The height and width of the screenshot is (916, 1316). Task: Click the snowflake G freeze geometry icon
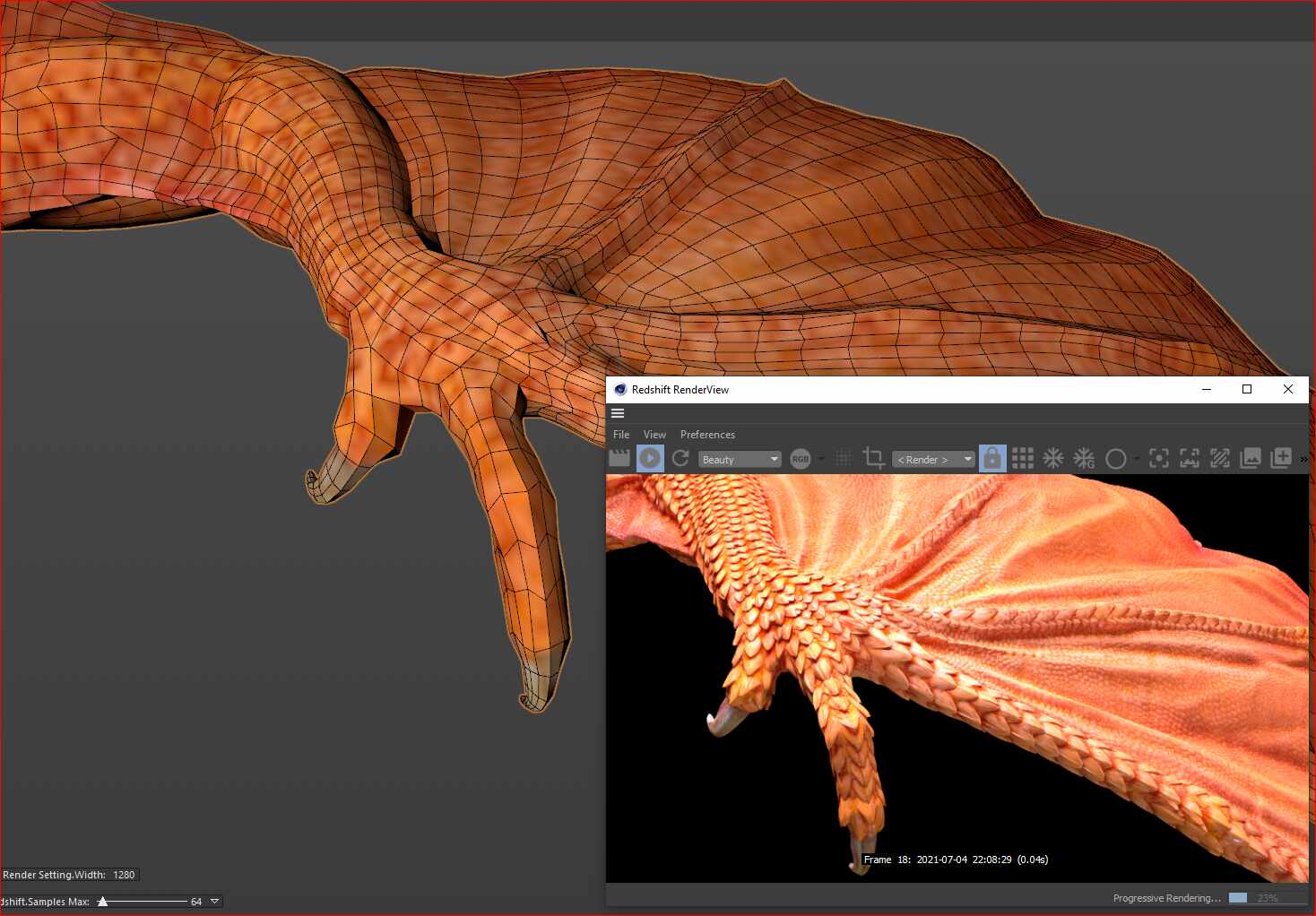[x=1084, y=459]
